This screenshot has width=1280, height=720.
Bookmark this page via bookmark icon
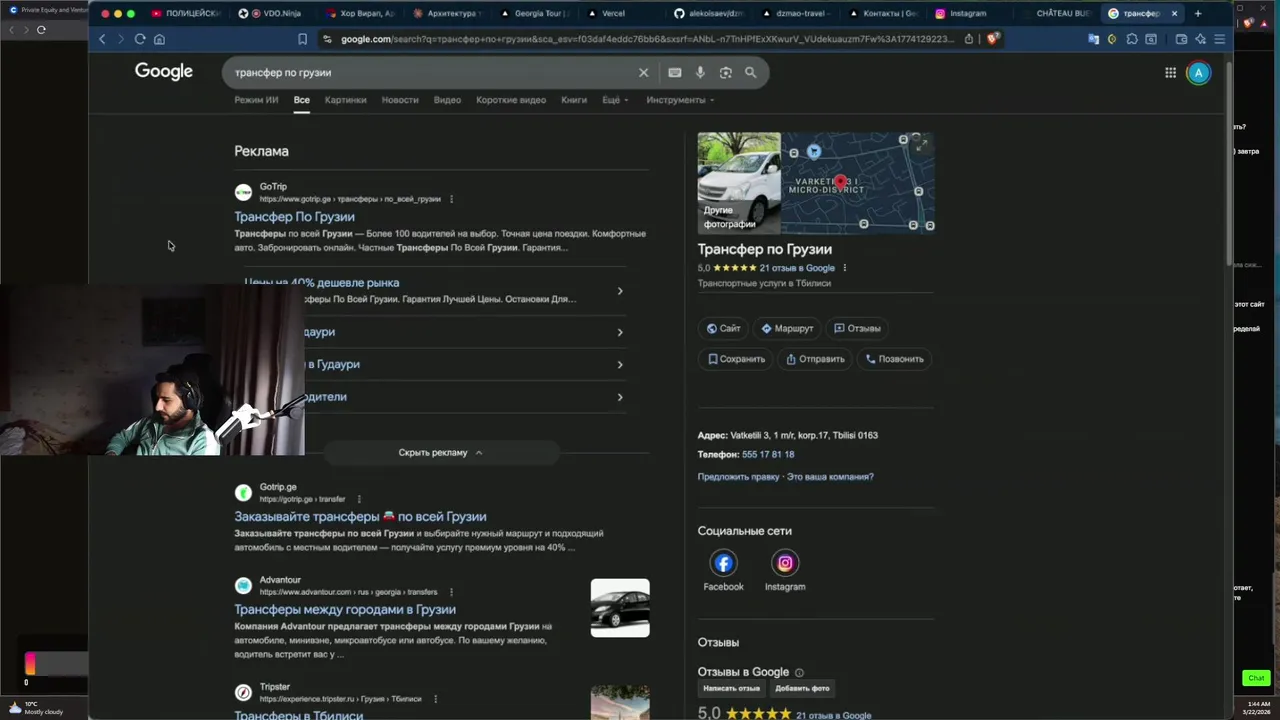(302, 39)
